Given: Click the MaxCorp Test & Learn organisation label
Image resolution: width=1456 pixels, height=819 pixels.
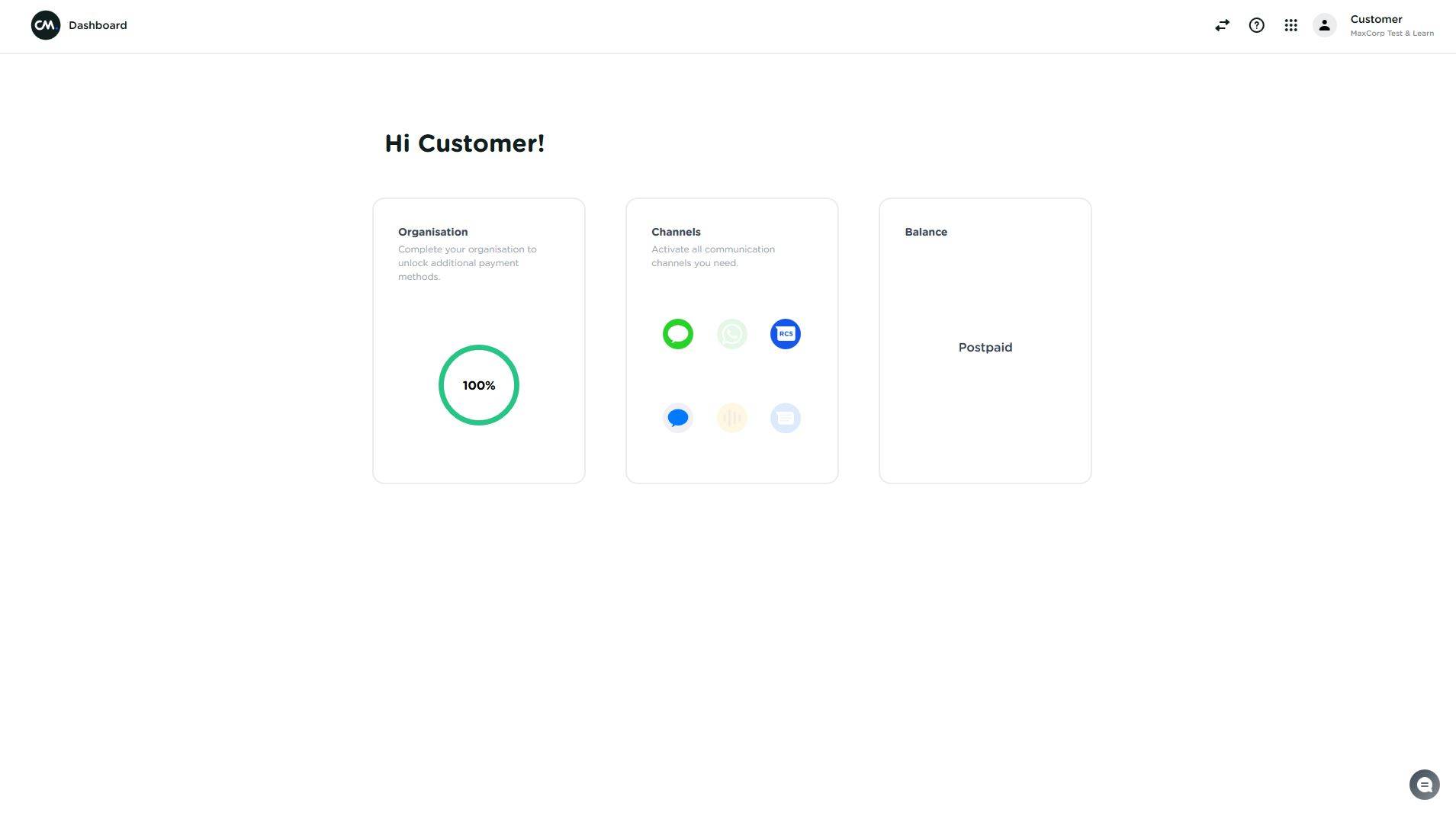Looking at the screenshot, I should click(1391, 34).
